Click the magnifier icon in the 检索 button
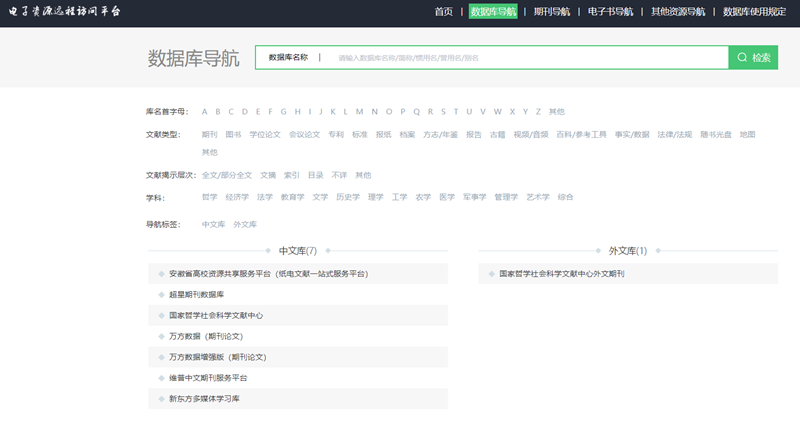The image size is (800, 432). click(742, 58)
